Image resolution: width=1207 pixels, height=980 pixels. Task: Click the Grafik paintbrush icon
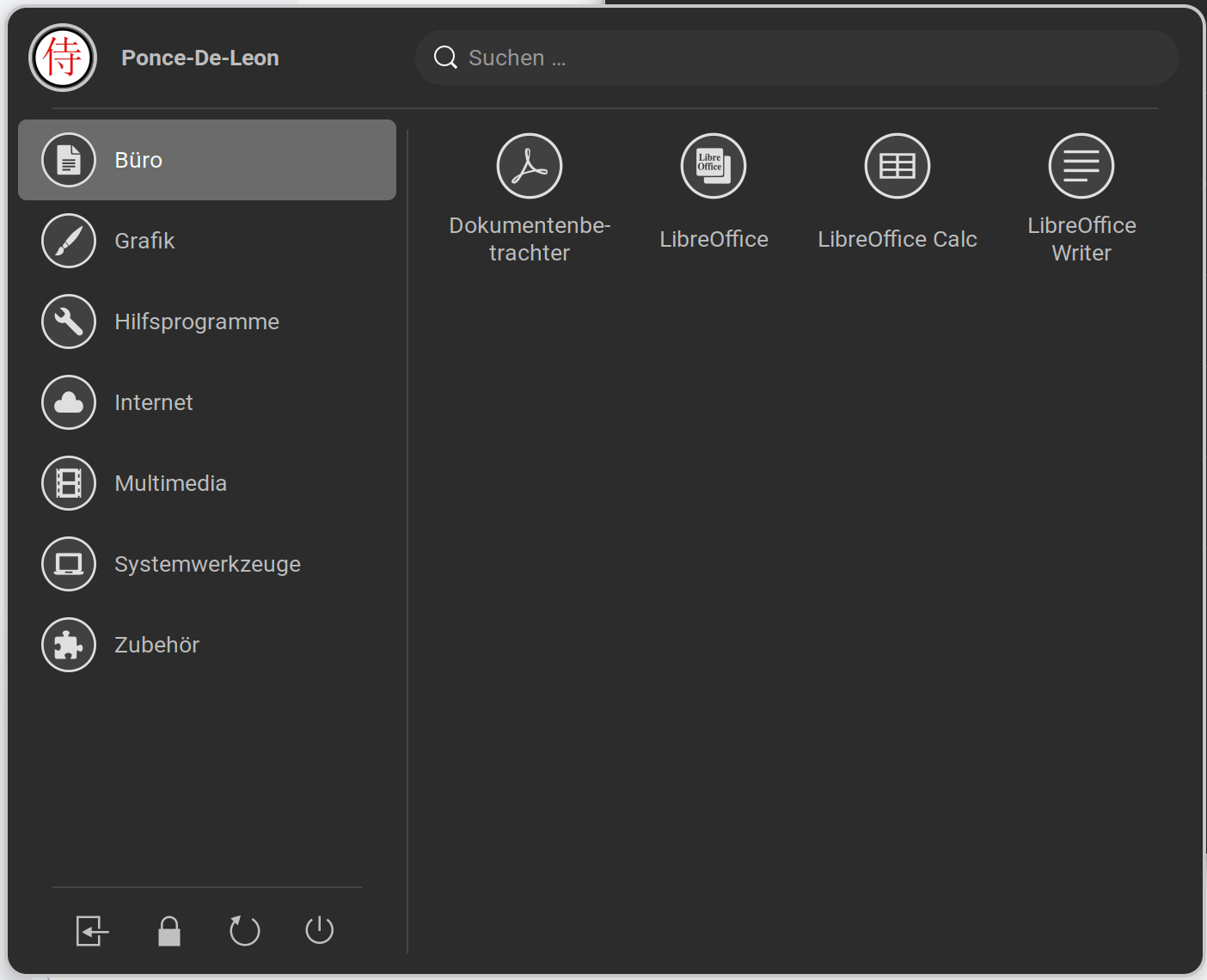(x=69, y=241)
